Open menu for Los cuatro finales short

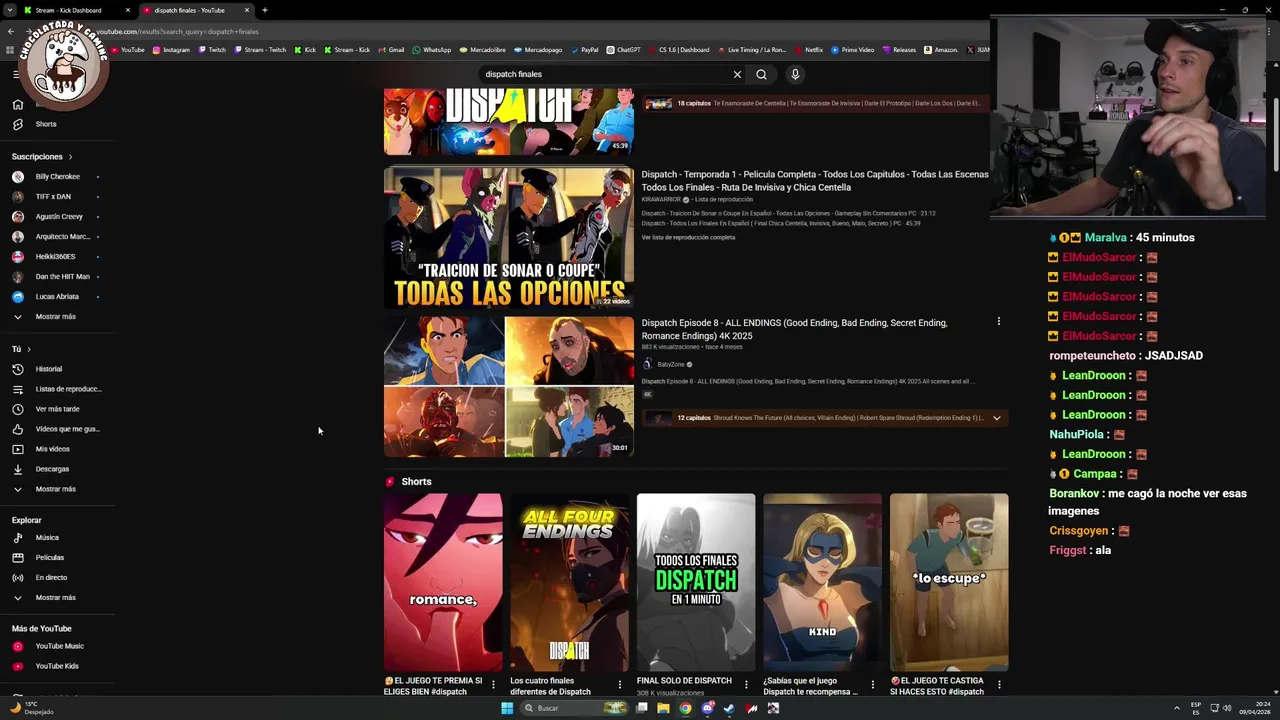pyautogui.click(x=619, y=685)
